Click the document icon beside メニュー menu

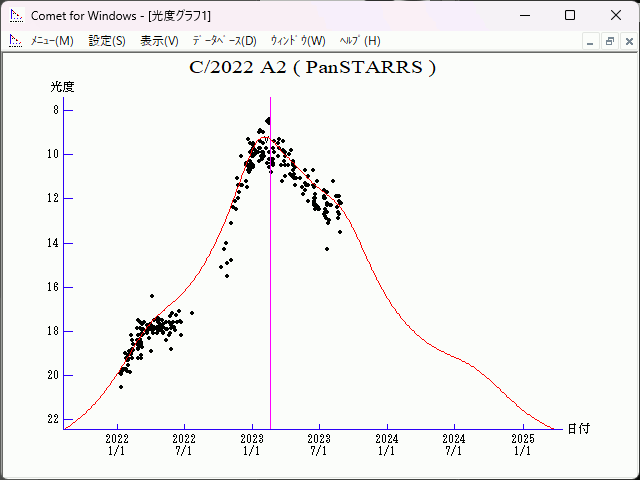click(x=16, y=41)
